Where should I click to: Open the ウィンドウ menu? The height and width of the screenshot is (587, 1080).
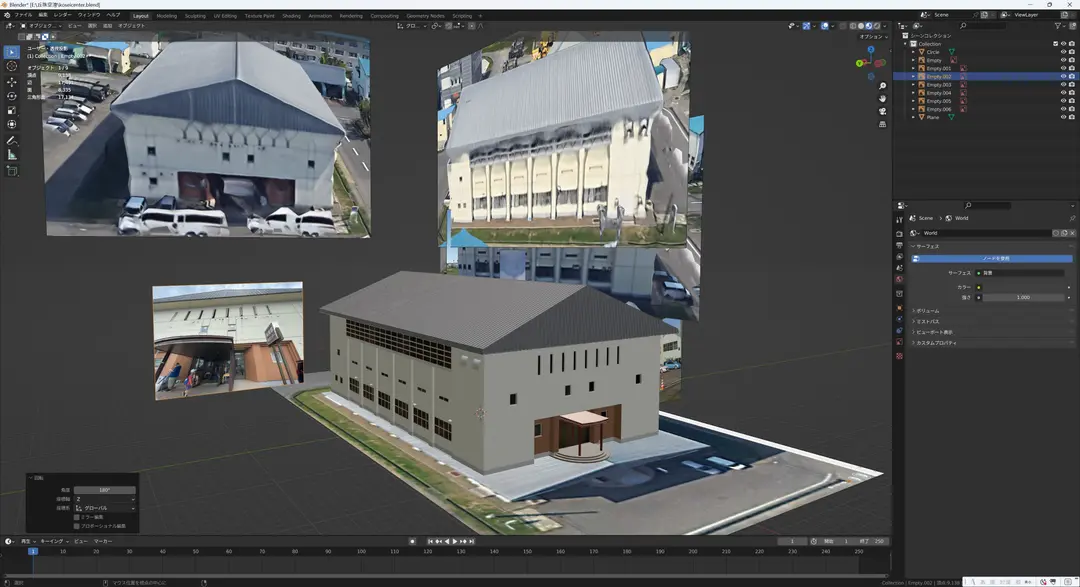coord(89,15)
